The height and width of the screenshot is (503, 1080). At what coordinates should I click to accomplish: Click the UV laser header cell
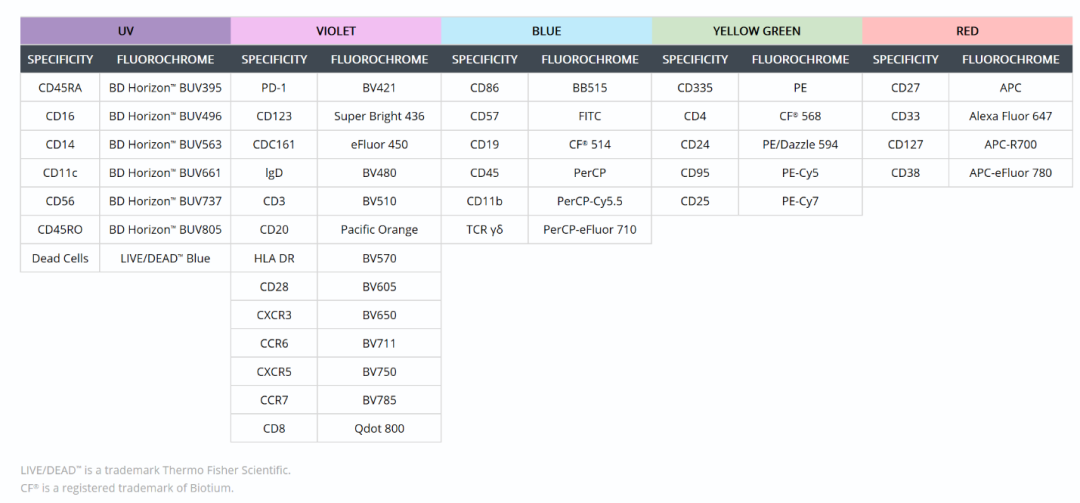(x=125, y=31)
